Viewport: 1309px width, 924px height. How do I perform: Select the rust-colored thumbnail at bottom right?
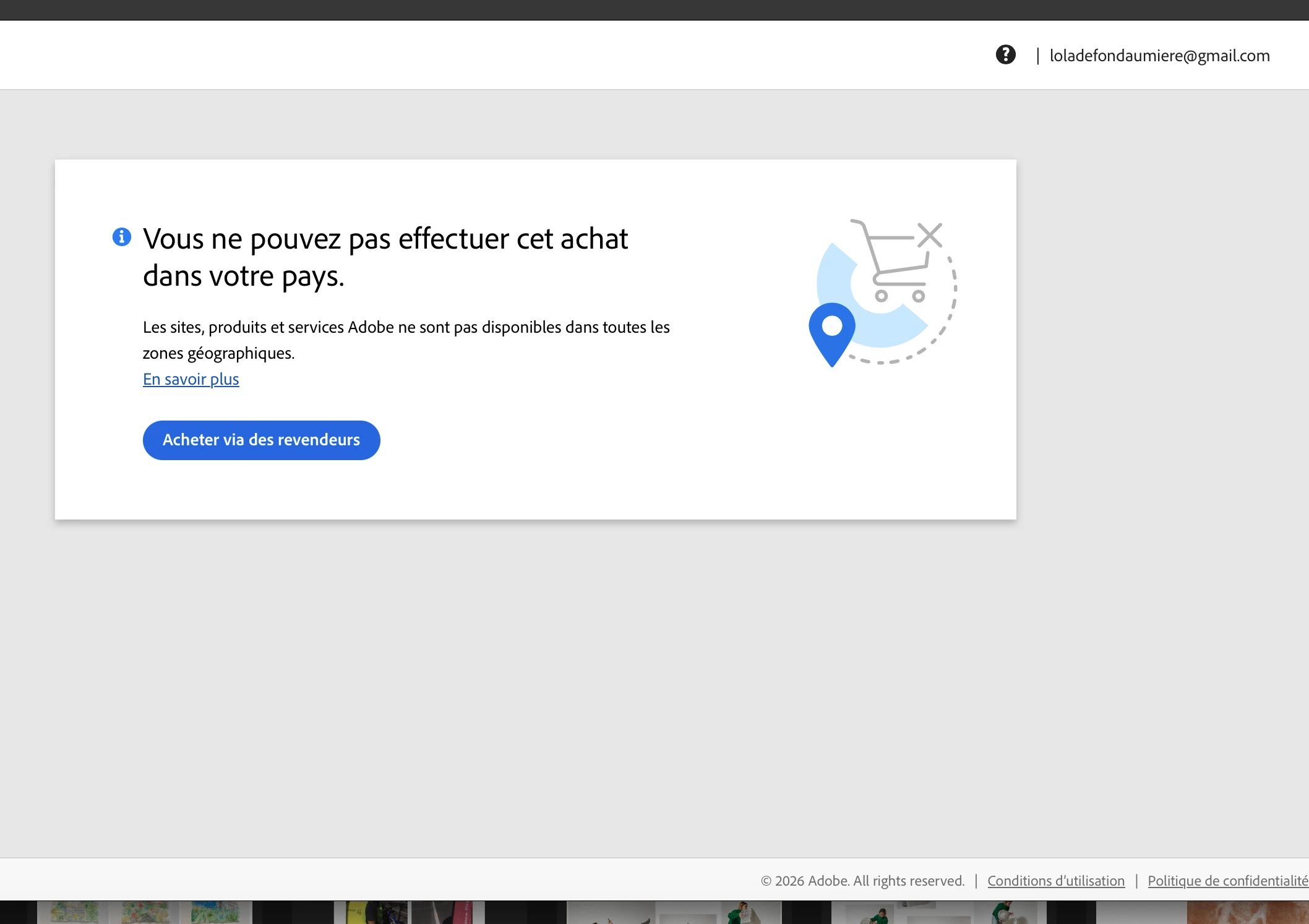tap(1247, 913)
